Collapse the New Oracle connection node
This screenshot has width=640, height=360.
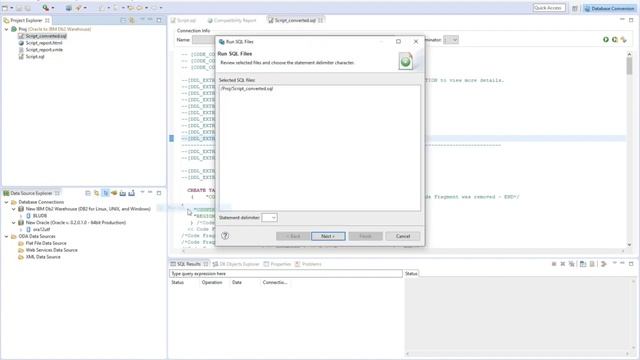(14, 223)
